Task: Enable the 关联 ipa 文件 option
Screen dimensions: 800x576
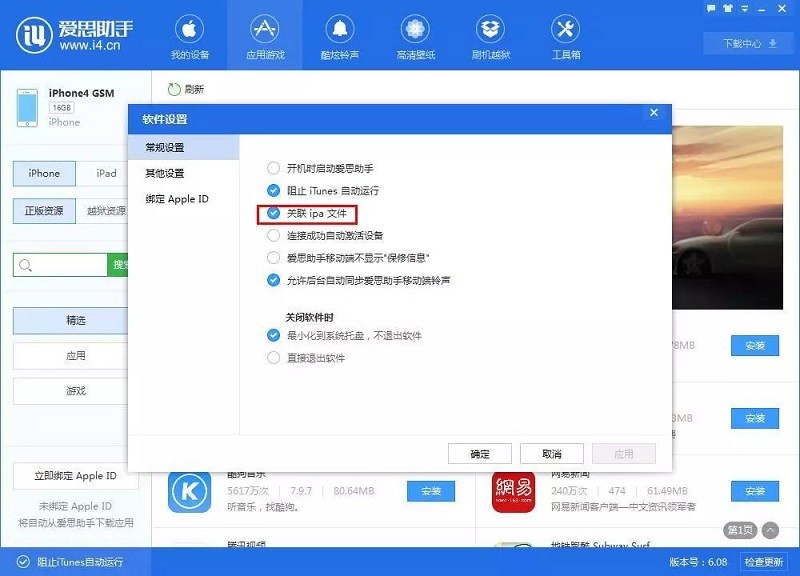Action: click(273, 213)
